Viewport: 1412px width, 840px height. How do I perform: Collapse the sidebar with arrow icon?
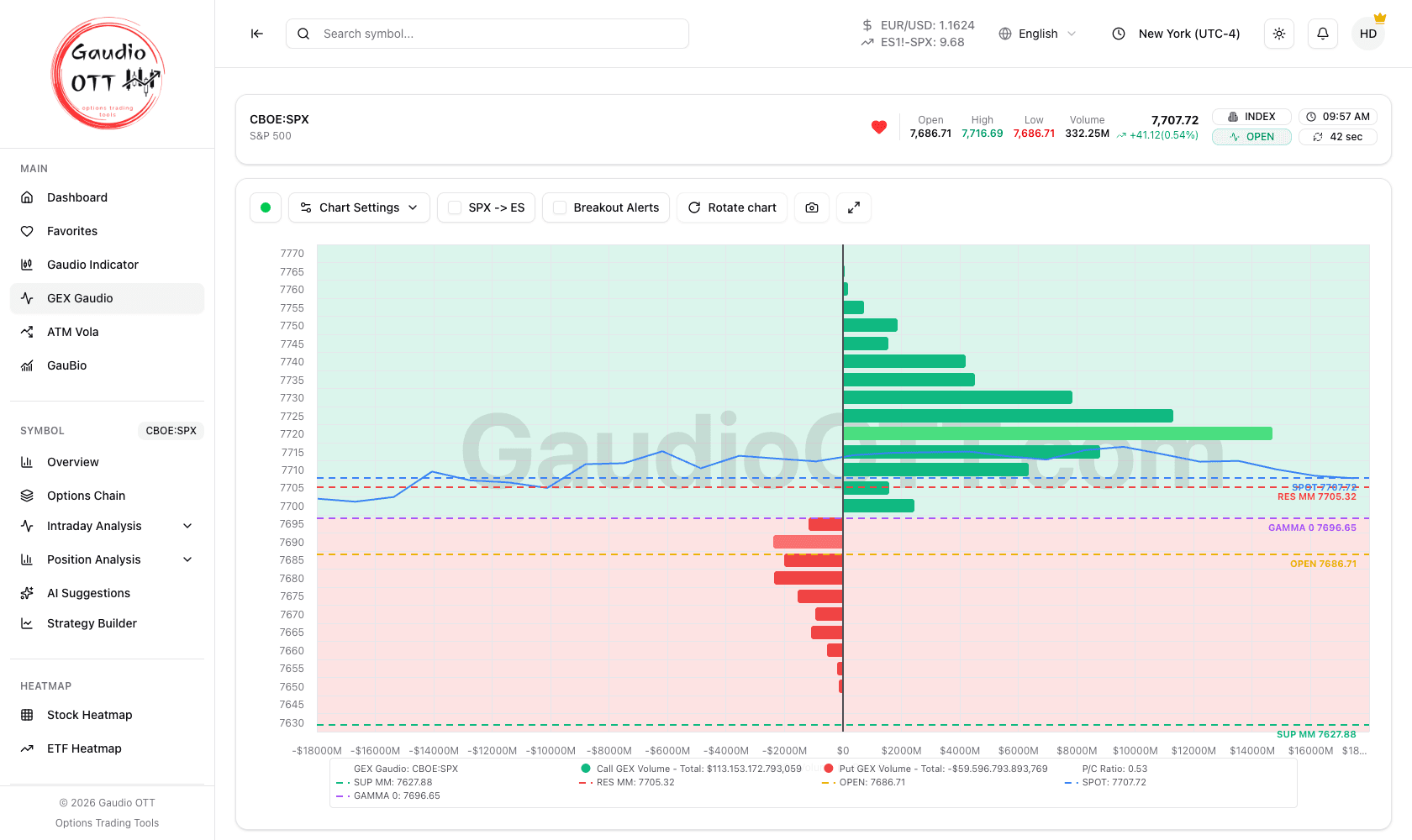coord(256,34)
